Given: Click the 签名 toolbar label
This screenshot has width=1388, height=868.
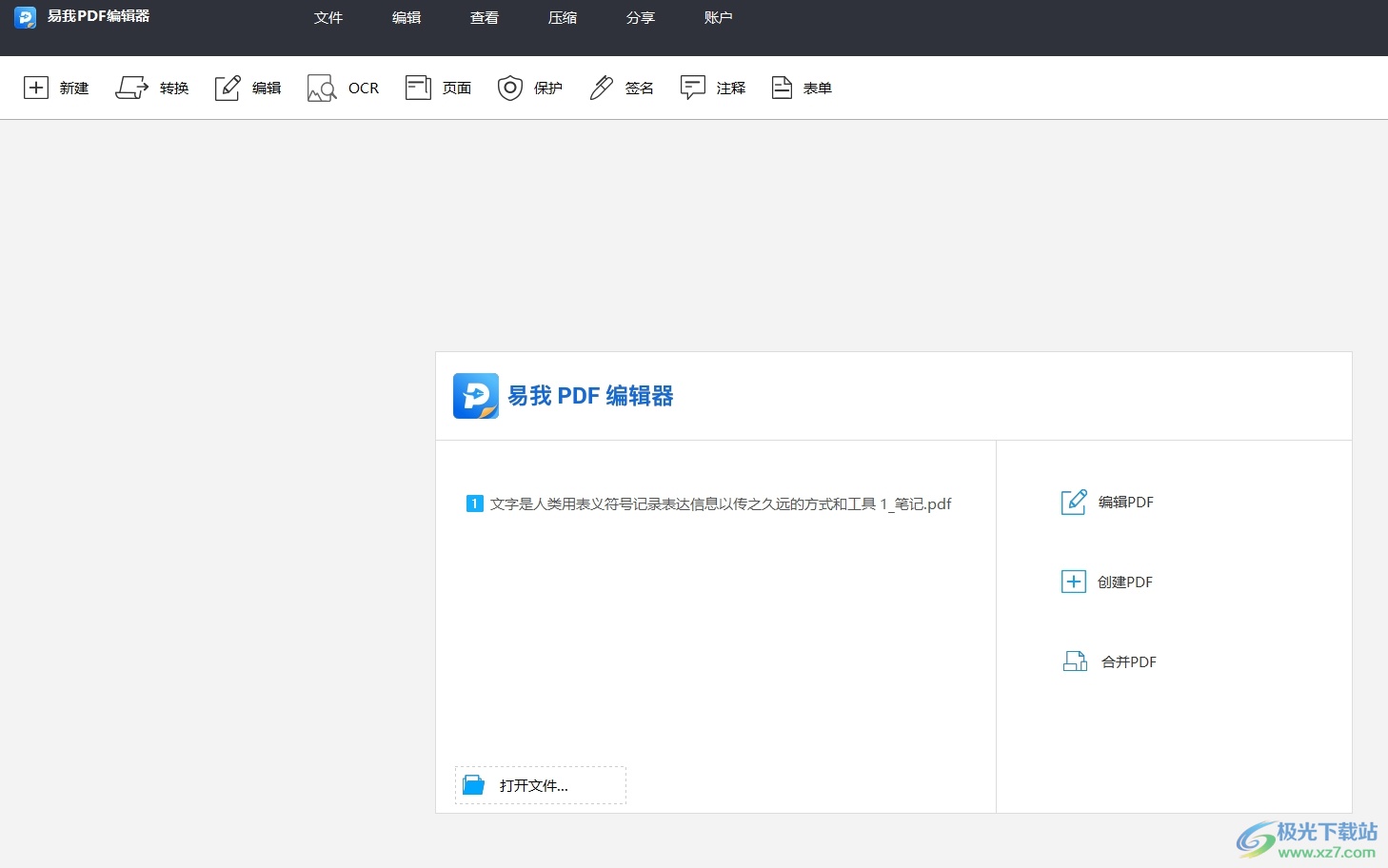Looking at the screenshot, I should point(640,88).
